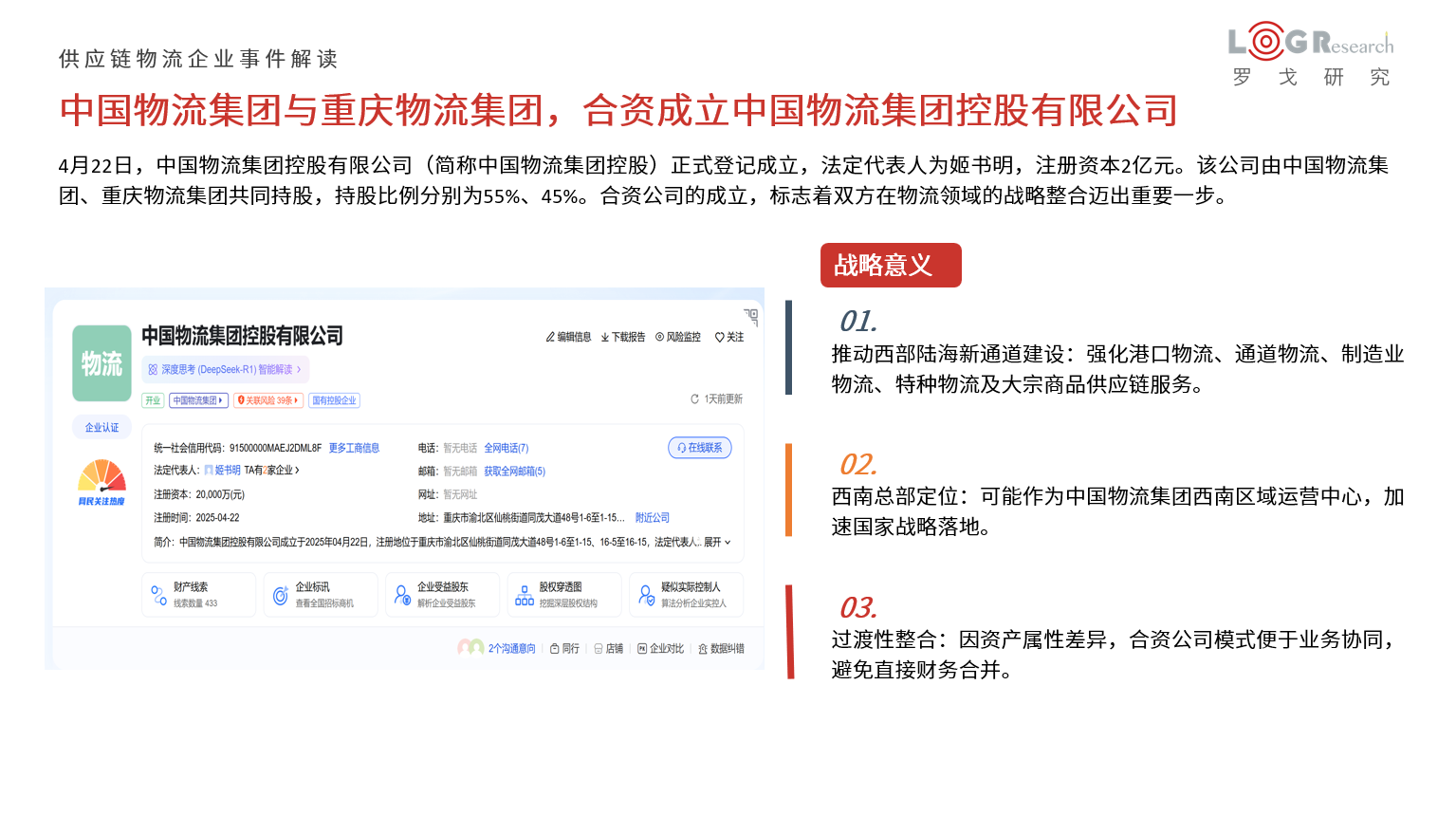This screenshot has height=815, width=1456.
Task: Download the report via 下载报告
Action: click(x=623, y=337)
